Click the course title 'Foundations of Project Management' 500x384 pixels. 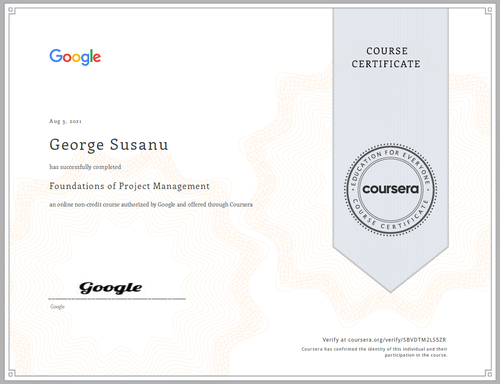click(x=129, y=186)
